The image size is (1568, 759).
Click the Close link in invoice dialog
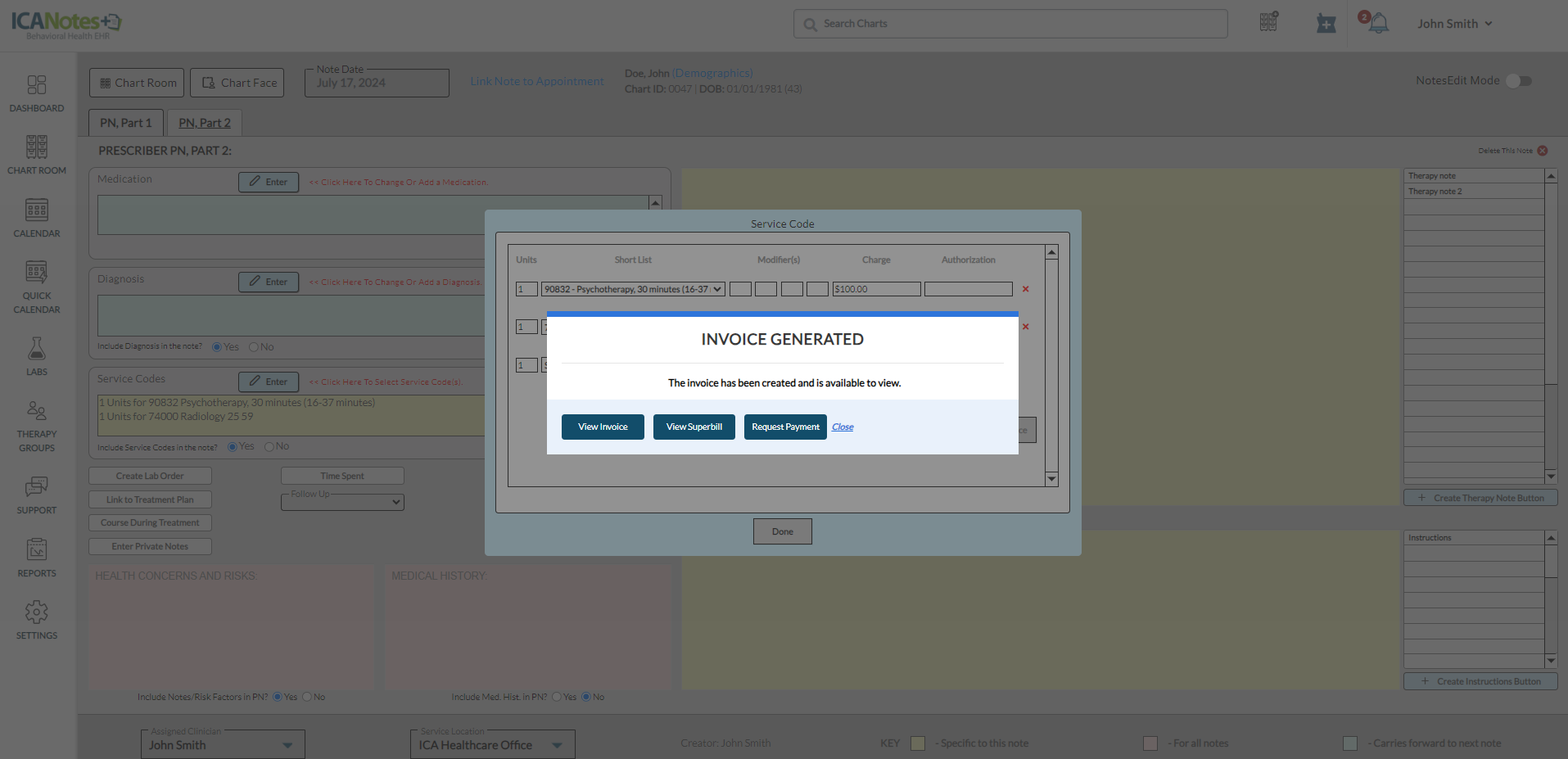(843, 427)
